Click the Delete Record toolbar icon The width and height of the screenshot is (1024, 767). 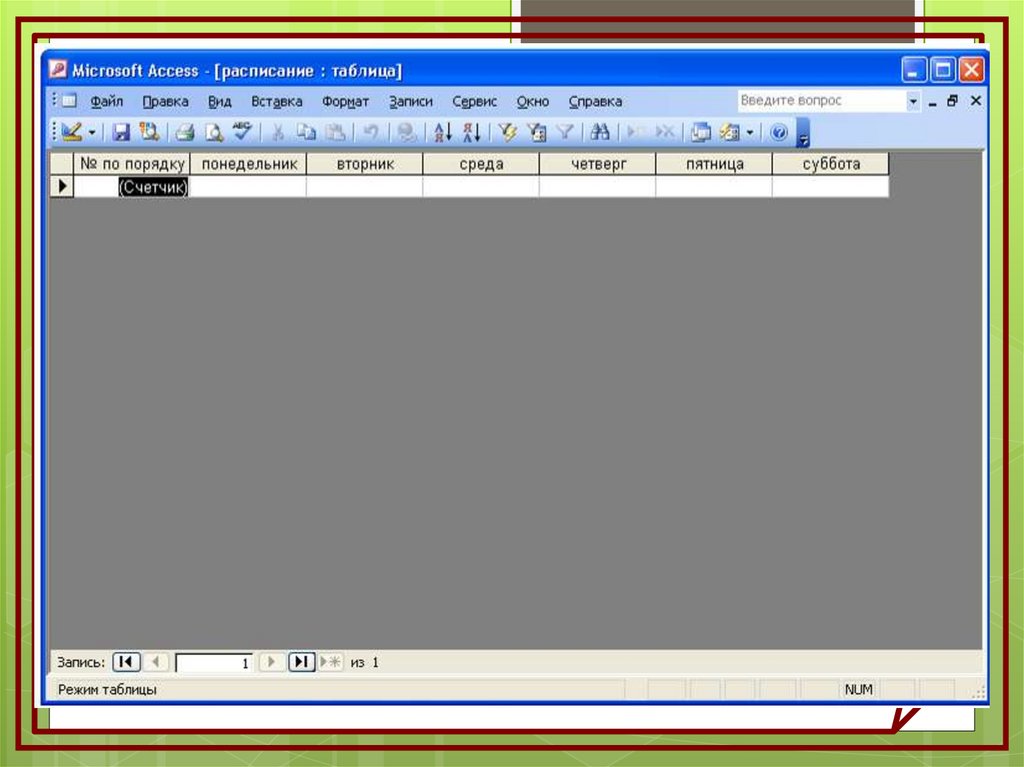point(665,133)
